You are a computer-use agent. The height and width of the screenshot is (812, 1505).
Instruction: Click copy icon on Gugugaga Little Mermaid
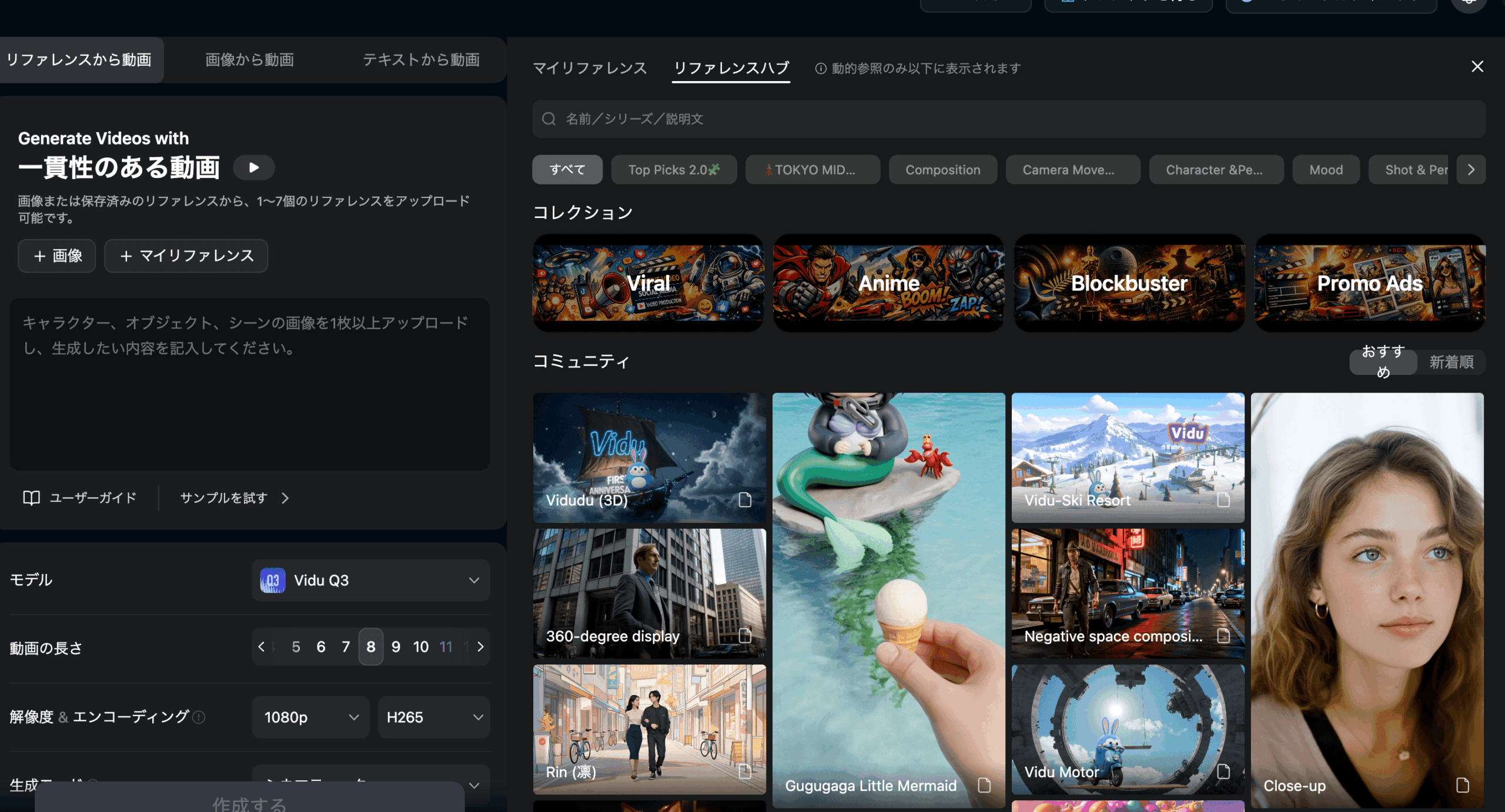tap(984, 785)
